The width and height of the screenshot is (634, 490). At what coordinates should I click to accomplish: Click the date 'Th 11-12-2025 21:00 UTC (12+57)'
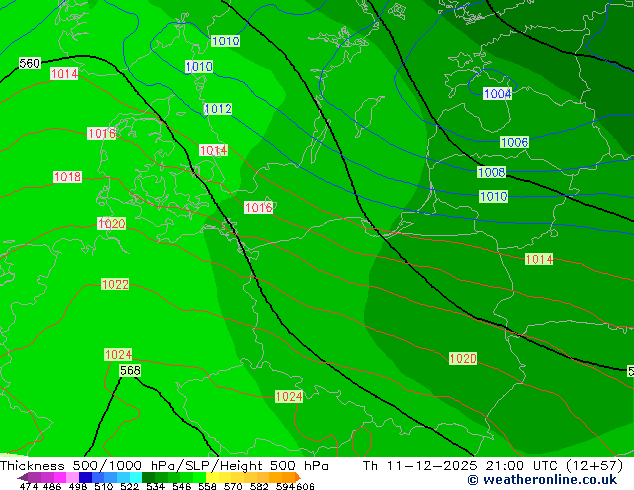tap(493, 466)
